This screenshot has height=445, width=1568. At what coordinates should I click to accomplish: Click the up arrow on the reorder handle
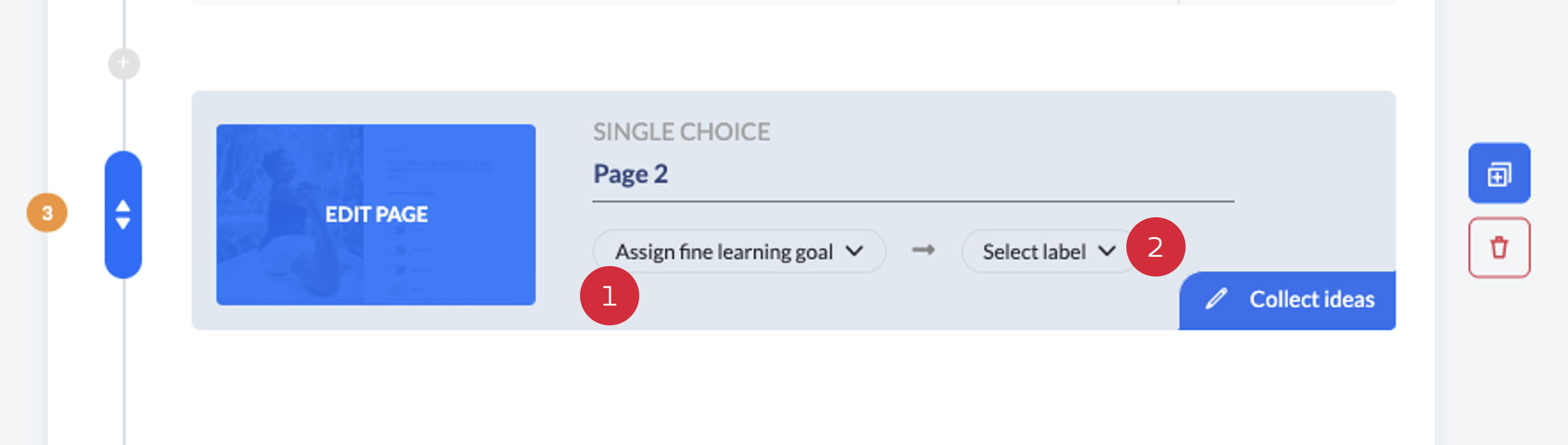coord(123,206)
